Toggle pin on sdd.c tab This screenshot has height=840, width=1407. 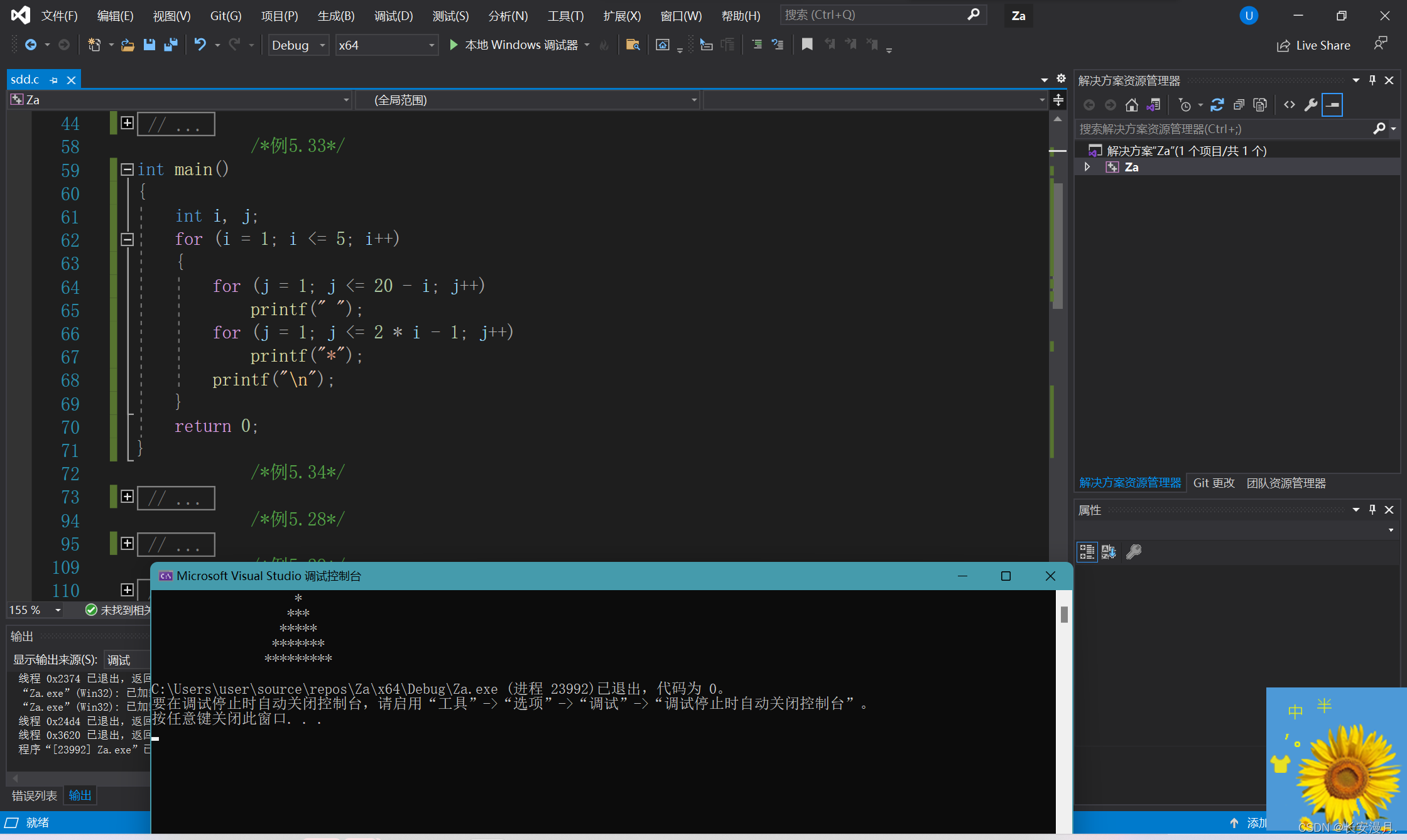pos(54,80)
